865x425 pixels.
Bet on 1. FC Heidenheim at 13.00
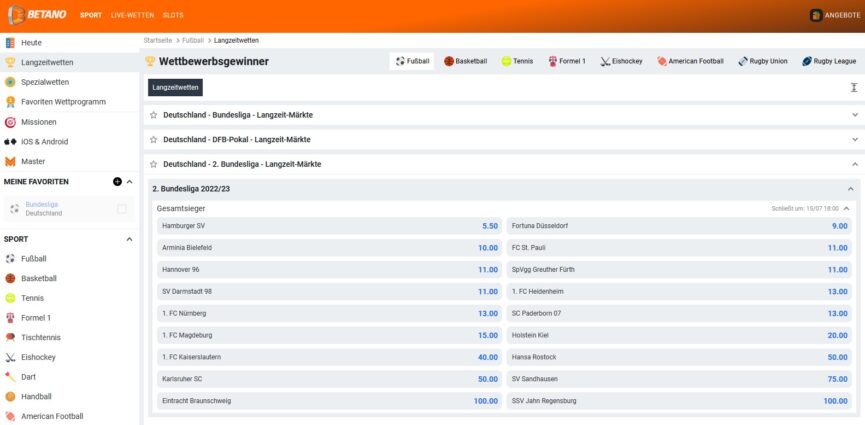pyautogui.click(x=679, y=291)
